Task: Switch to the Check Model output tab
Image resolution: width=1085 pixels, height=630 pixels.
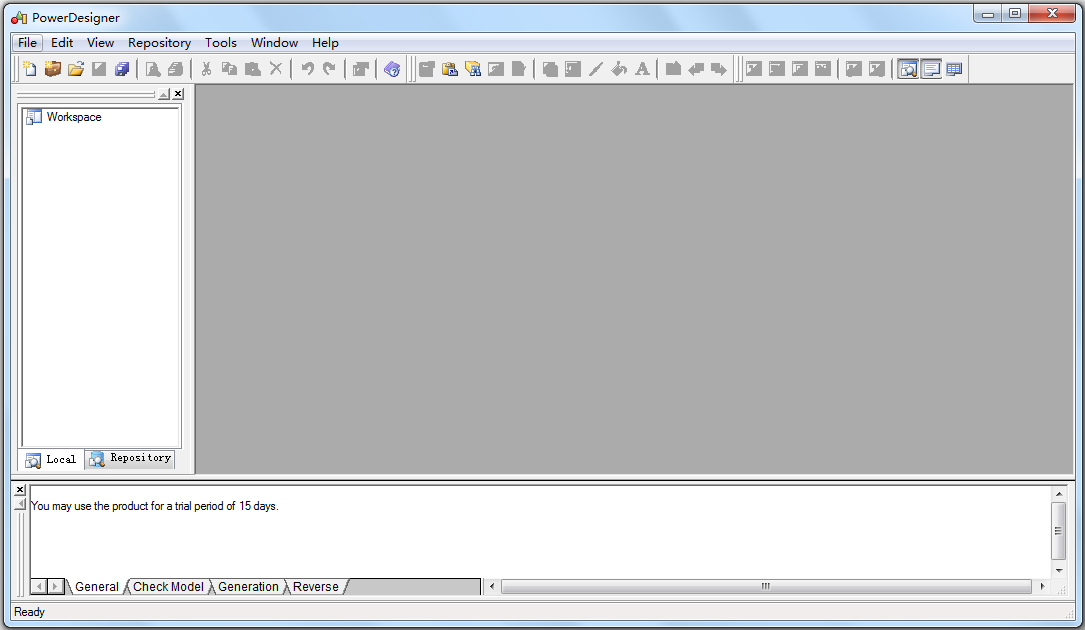Action: 167,587
